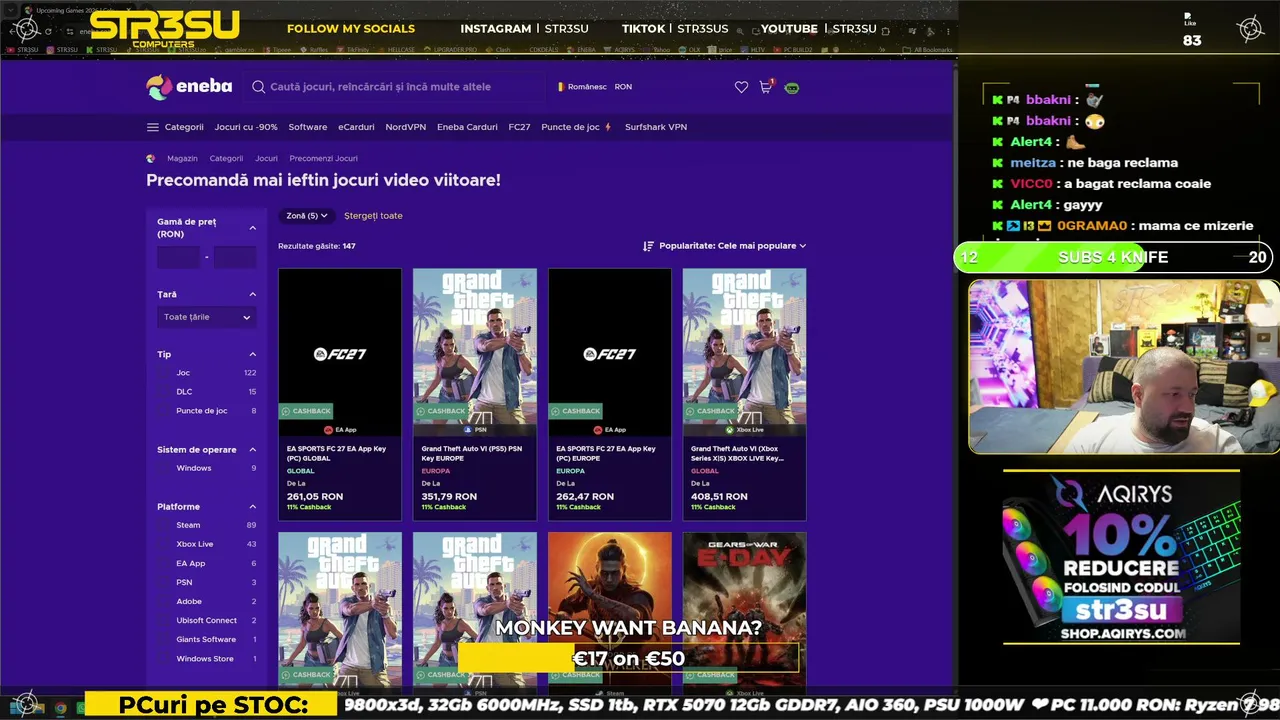1280x720 pixels.
Task: Open the wishlist heart icon
Action: pos(741,87)
